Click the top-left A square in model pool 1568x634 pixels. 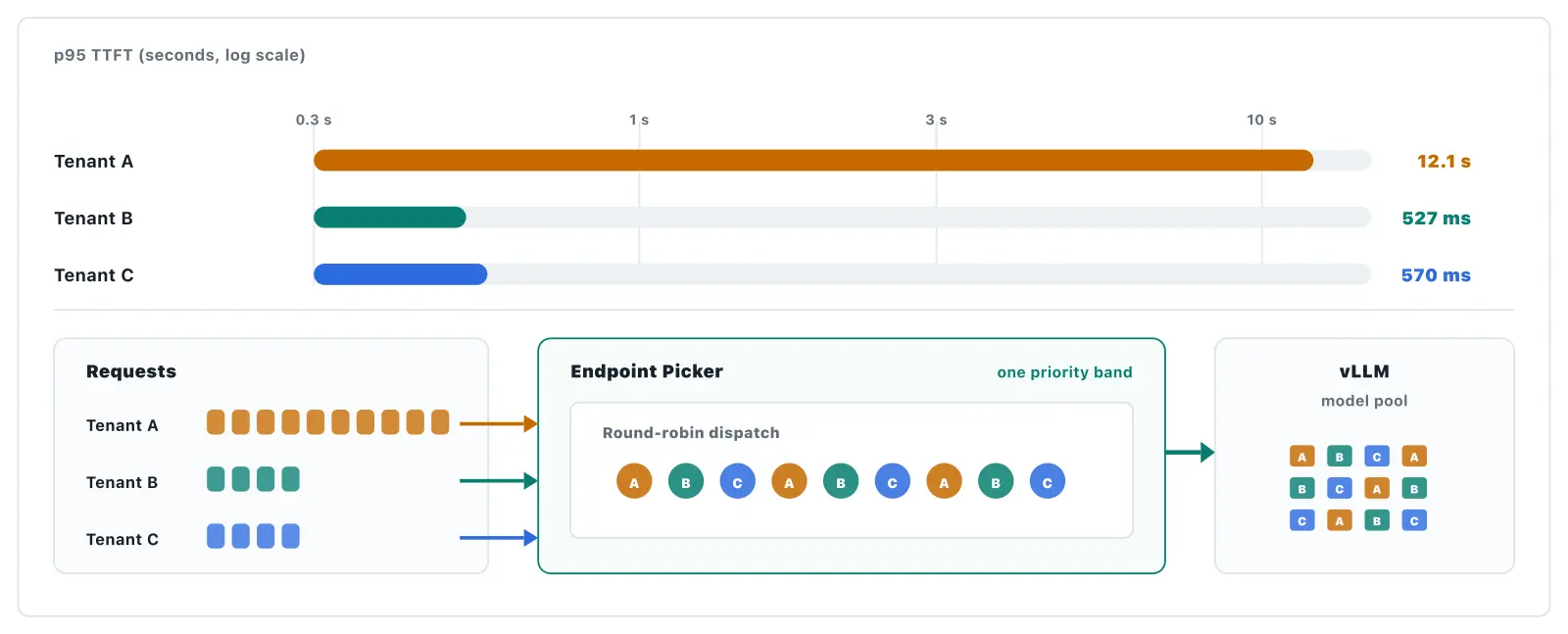pyautogui.click(x=1302, y=457)
